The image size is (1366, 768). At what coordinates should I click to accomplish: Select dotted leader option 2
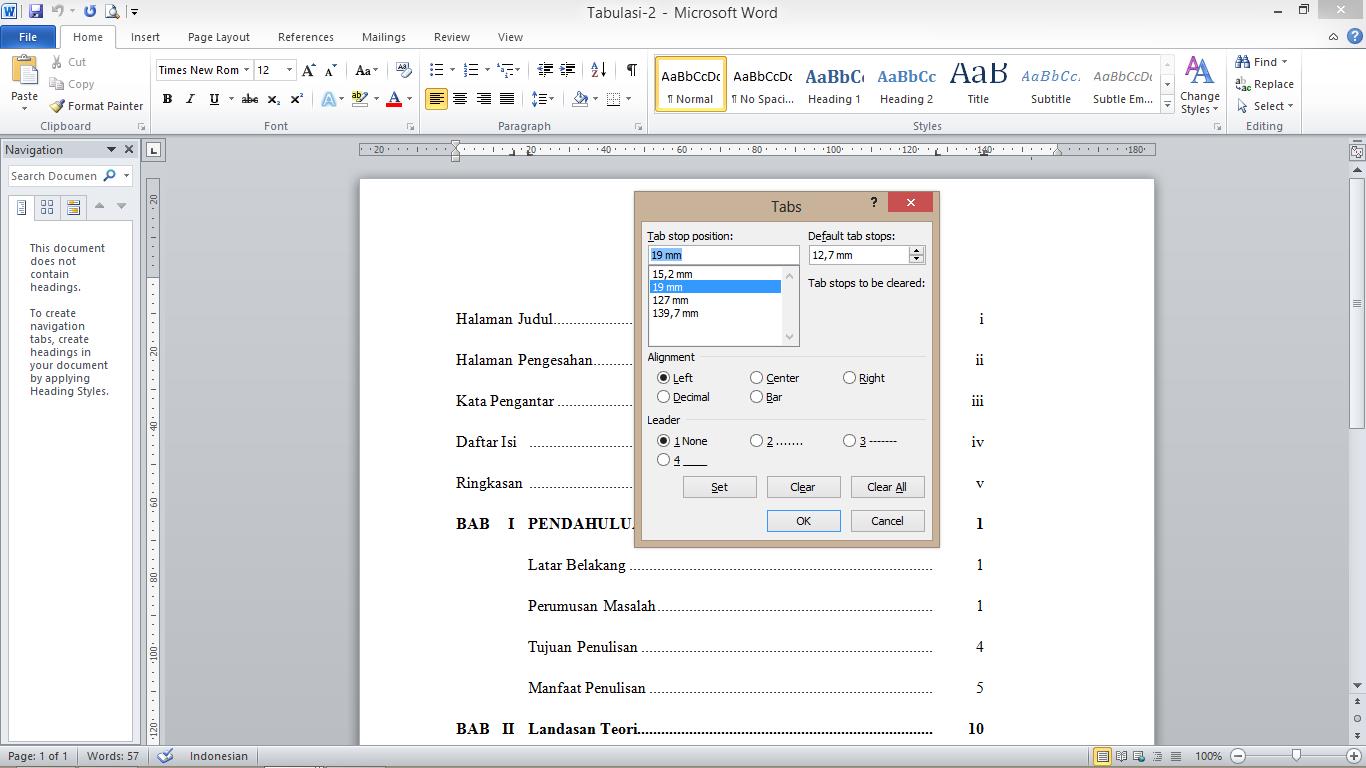757,441
